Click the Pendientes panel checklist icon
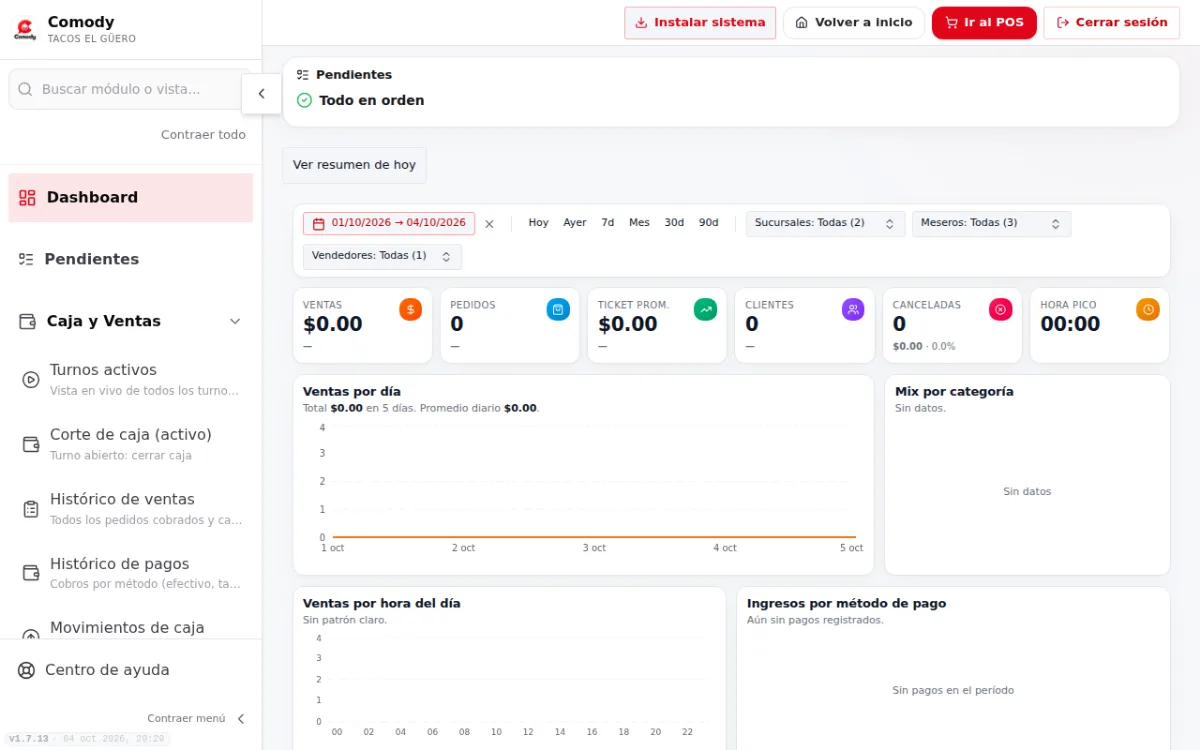The width and height of the screenshot is (1200, 750). [x=303, y=75]
